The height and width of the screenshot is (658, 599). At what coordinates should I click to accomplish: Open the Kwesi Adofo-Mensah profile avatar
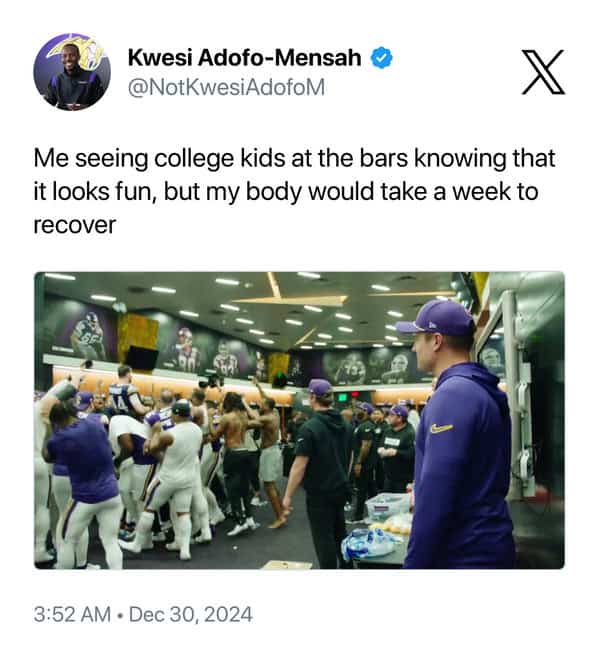[72, 72]
